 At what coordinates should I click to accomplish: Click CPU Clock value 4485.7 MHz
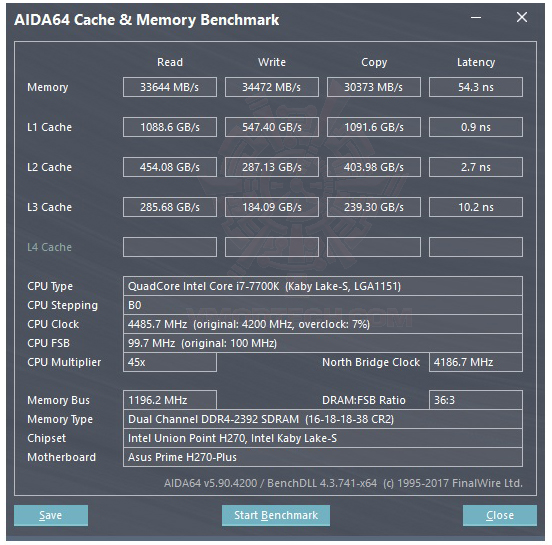[x=323, y=324]
